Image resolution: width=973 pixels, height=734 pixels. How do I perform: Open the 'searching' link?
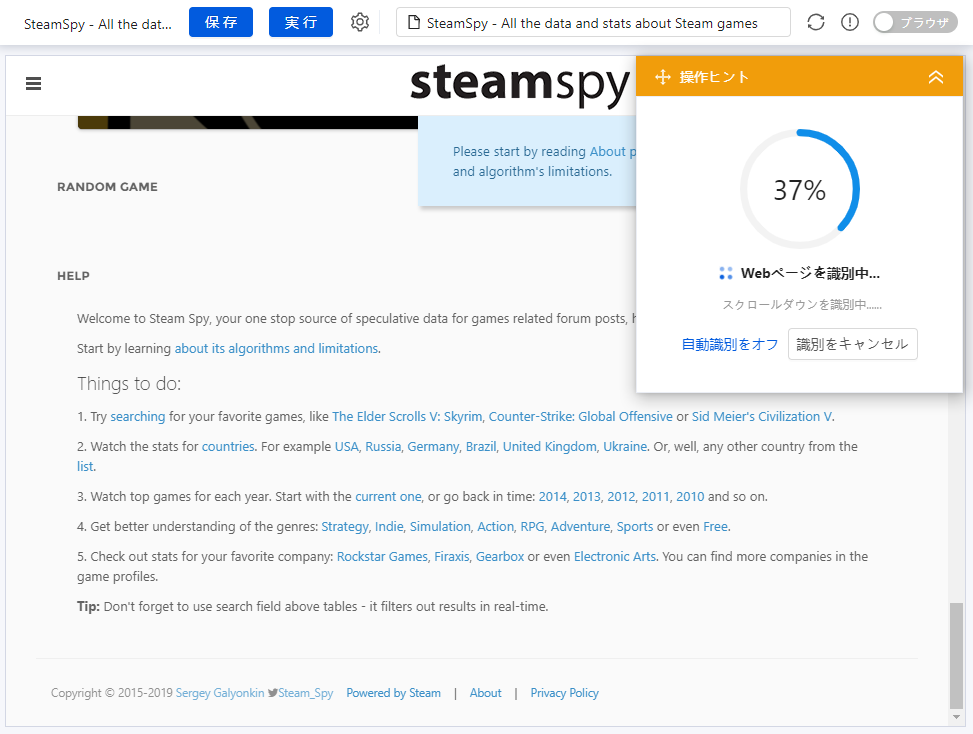[138, 416]
